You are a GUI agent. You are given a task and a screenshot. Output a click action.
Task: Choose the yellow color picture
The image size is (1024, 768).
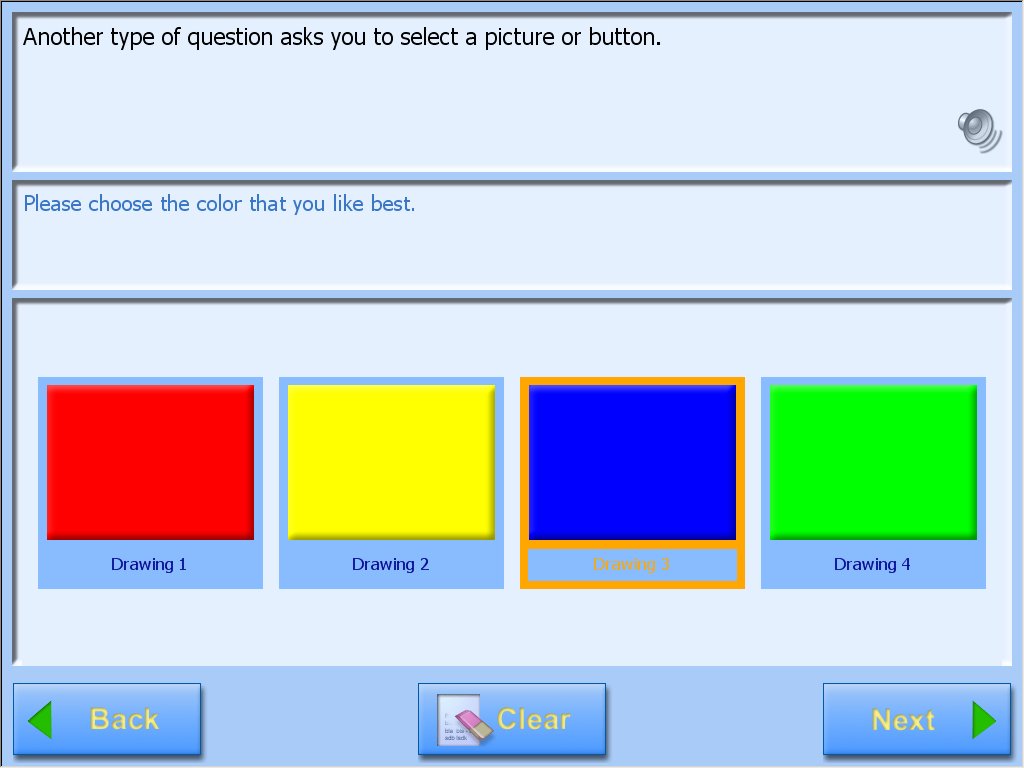click(x=391, y=462)
